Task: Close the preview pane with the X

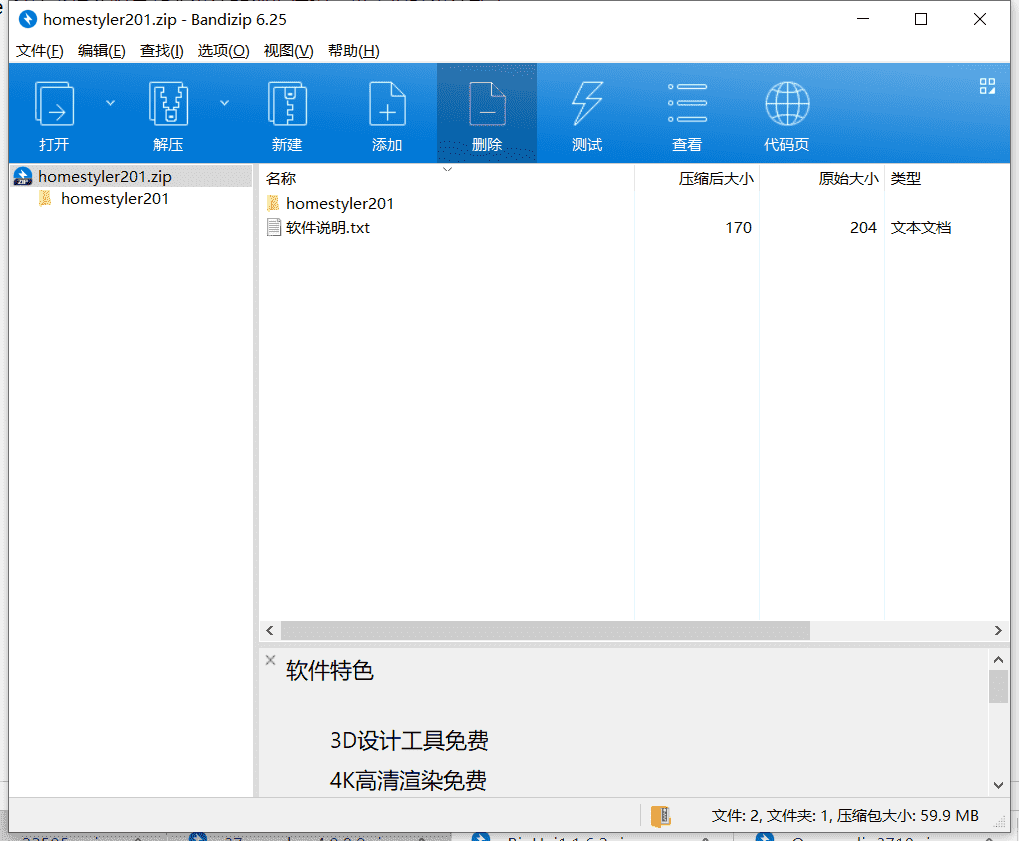Action: [x=270, y=660]
